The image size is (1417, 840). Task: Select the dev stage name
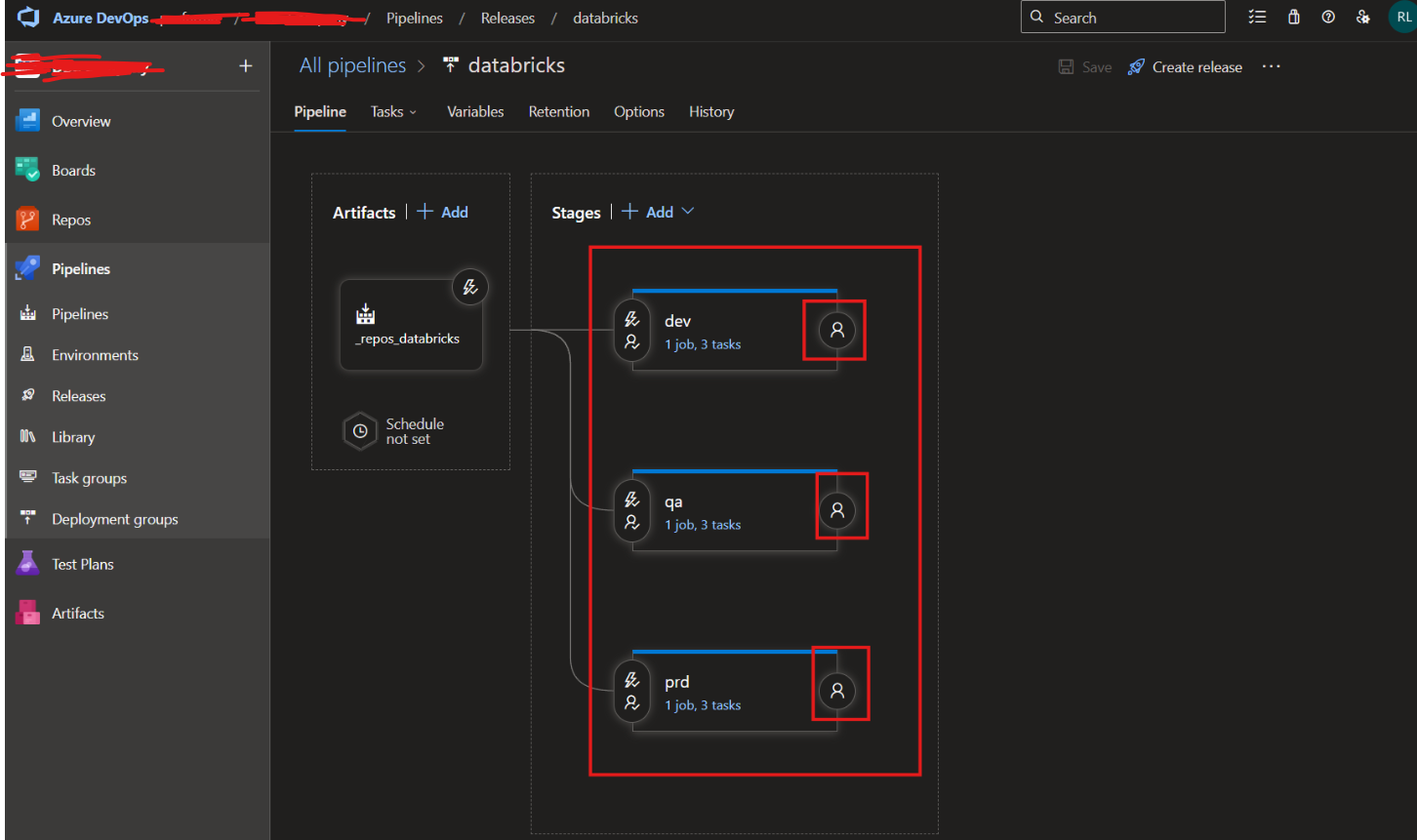pyautogui.click(x=677, y=321)
